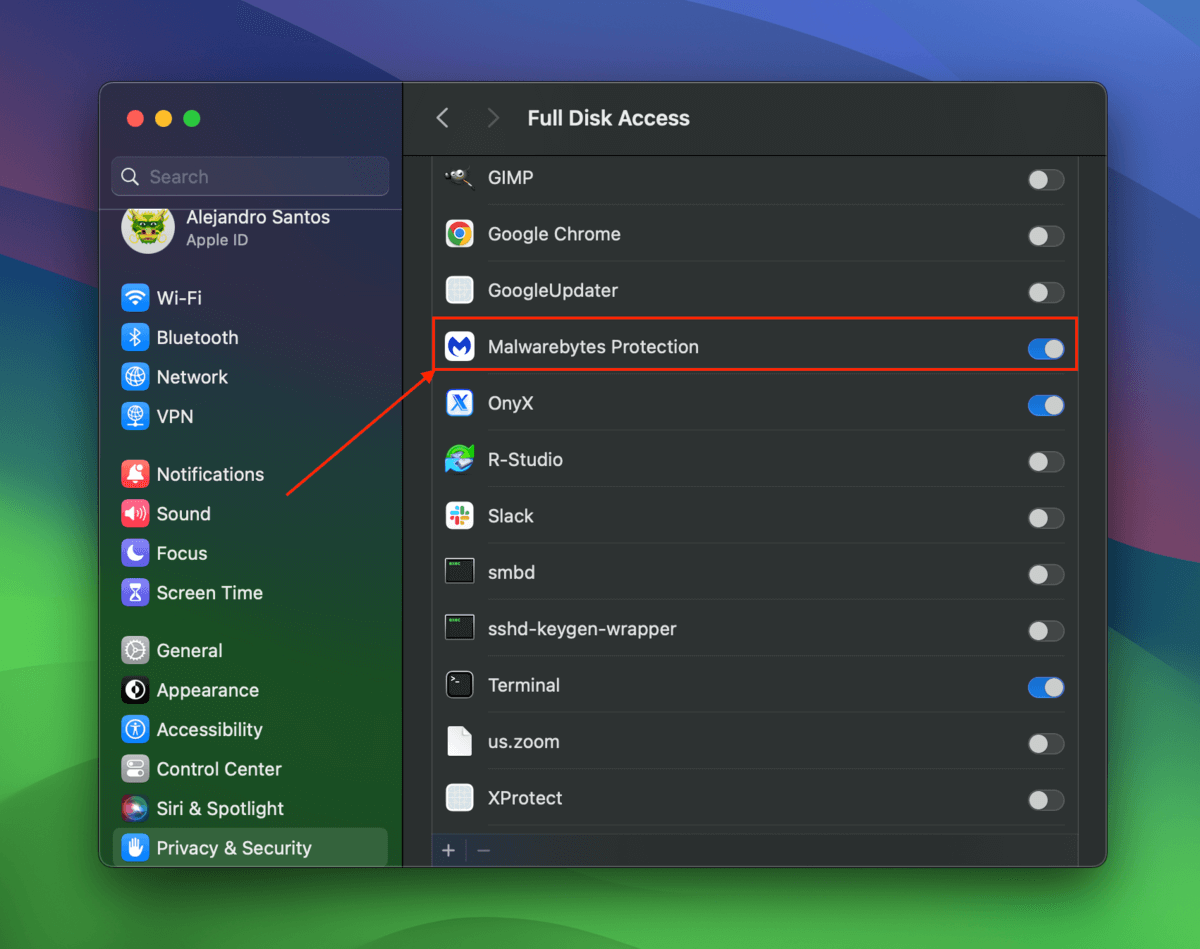Click the Bluetooth sidebar icon
The height and width of the screenshot is (949, 1200).
coord(135,337)
